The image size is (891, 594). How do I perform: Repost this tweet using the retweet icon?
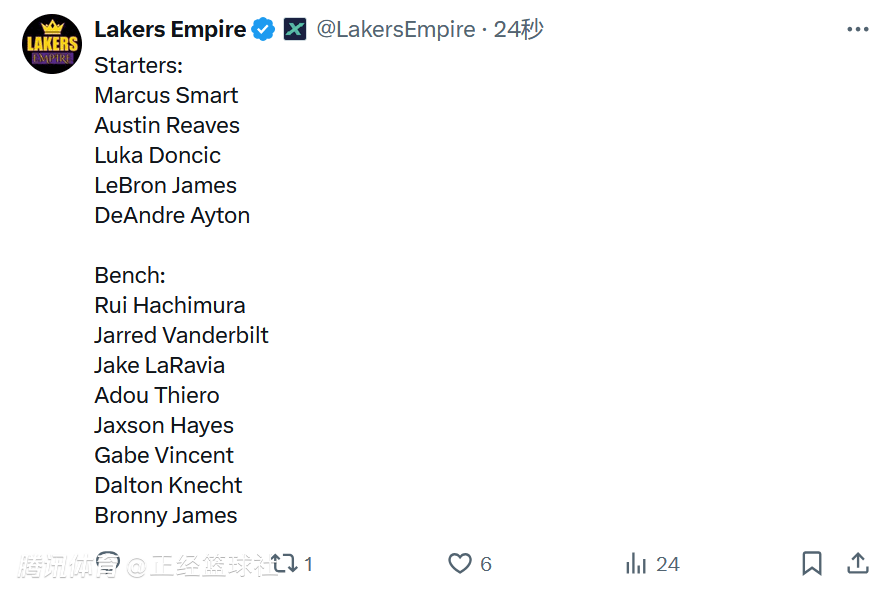coord(285,564)
